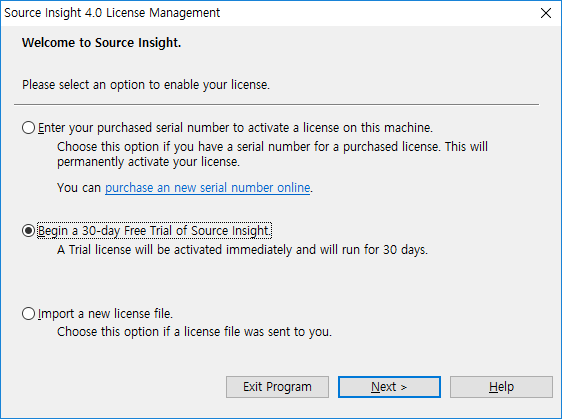The image size is (562, 419).
Task: Click the 'A Trial license will be activated' description
Action: click(x=242, y=249)
